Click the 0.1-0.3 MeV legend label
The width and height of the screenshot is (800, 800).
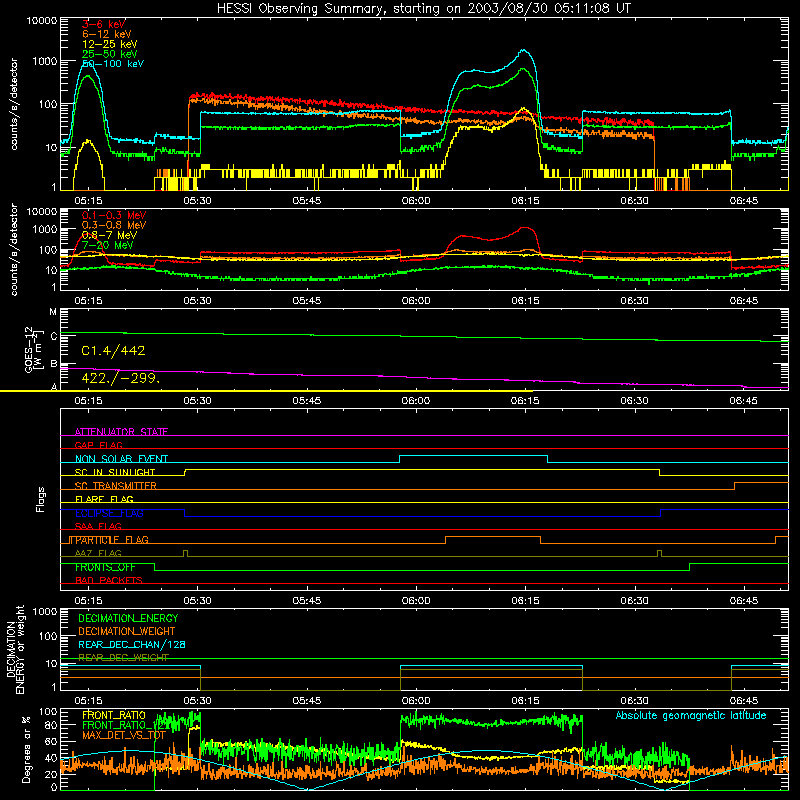(114, 215)
